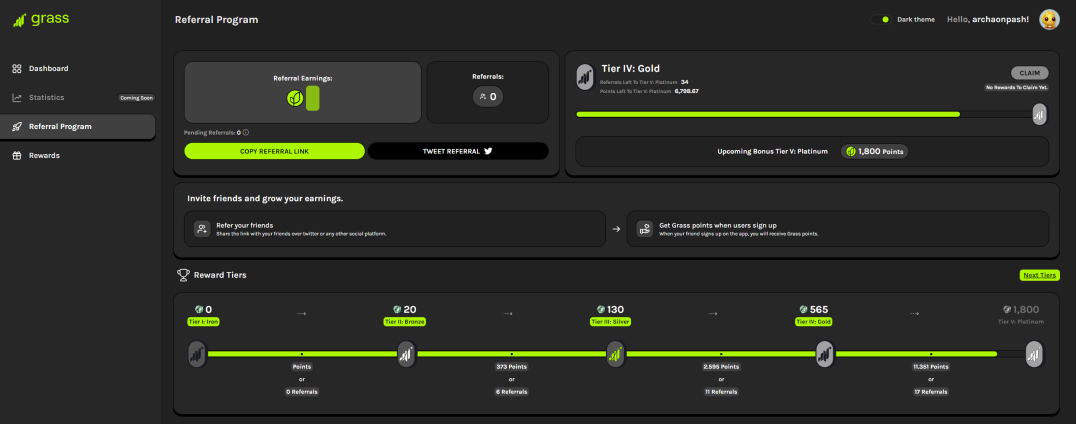Click the Pending Referrals info icon
Viewport: 1076px width, 424px height.
point(246,132)
